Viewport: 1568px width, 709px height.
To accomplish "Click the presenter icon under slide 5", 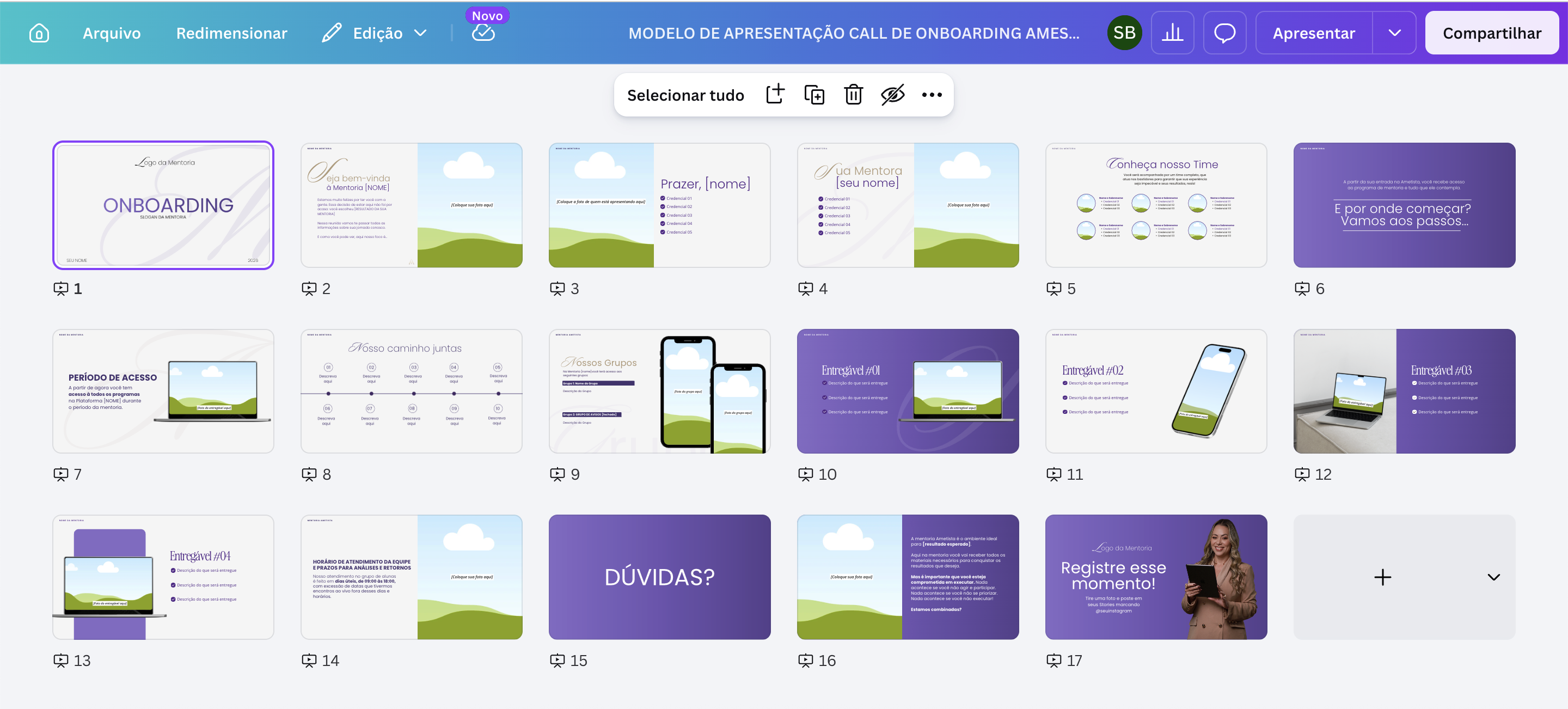I will (x=1053, y=289).
